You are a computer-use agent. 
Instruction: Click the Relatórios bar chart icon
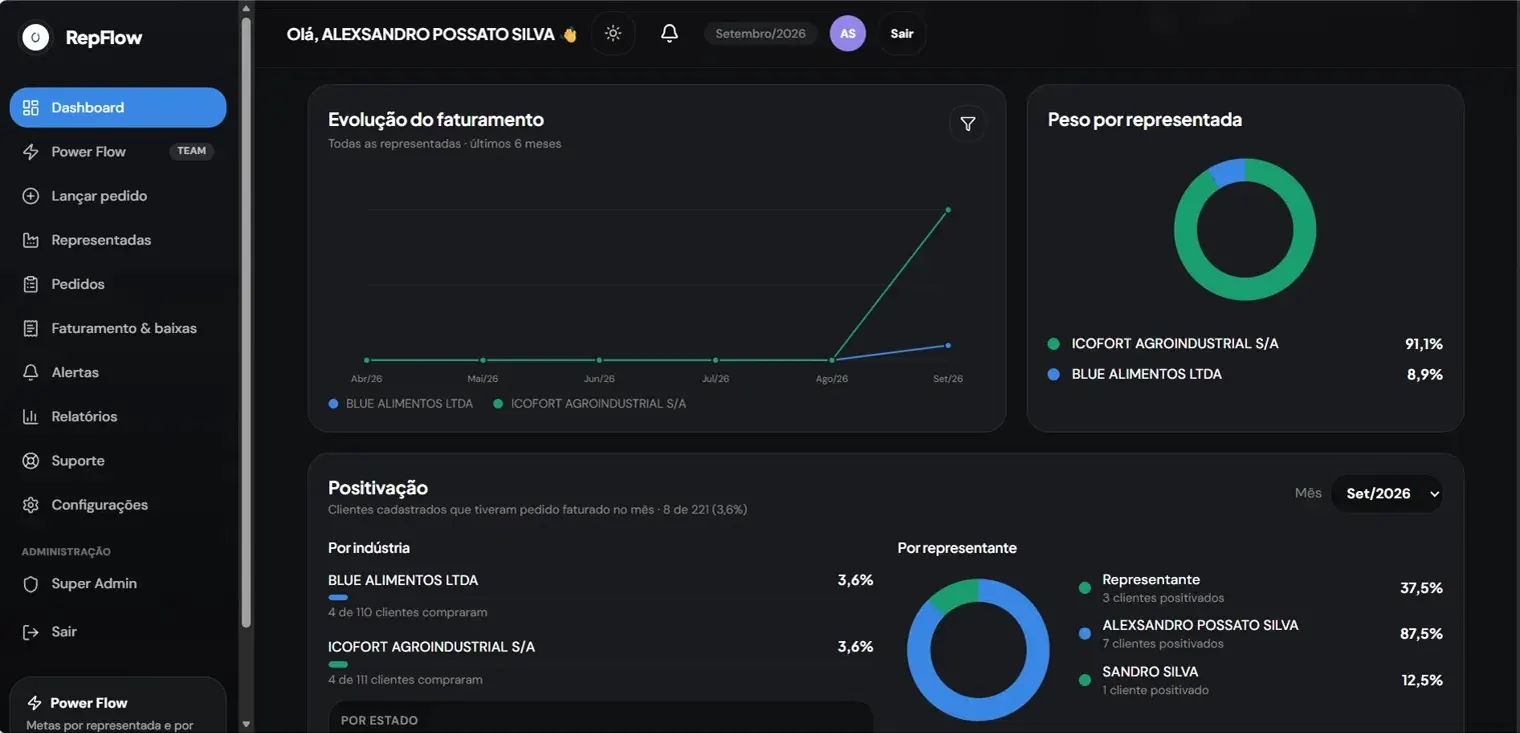point(31,416)
